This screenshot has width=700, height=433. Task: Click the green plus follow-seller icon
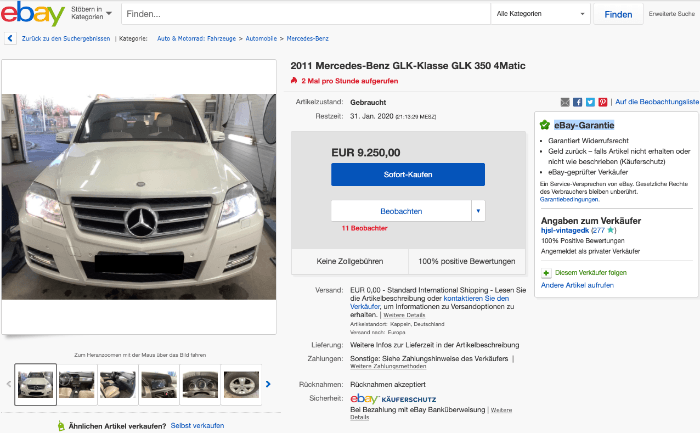[x=546, y=273]
